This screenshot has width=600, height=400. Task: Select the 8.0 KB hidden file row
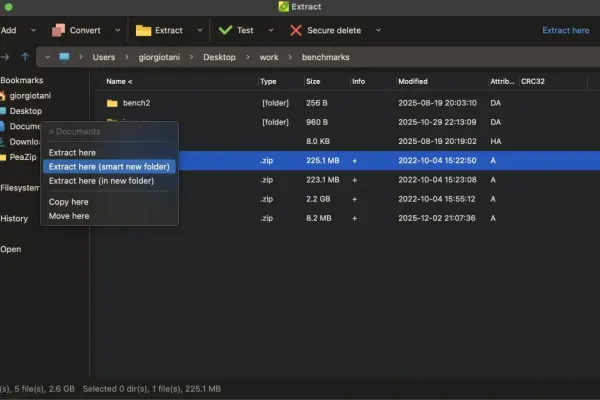388,141
